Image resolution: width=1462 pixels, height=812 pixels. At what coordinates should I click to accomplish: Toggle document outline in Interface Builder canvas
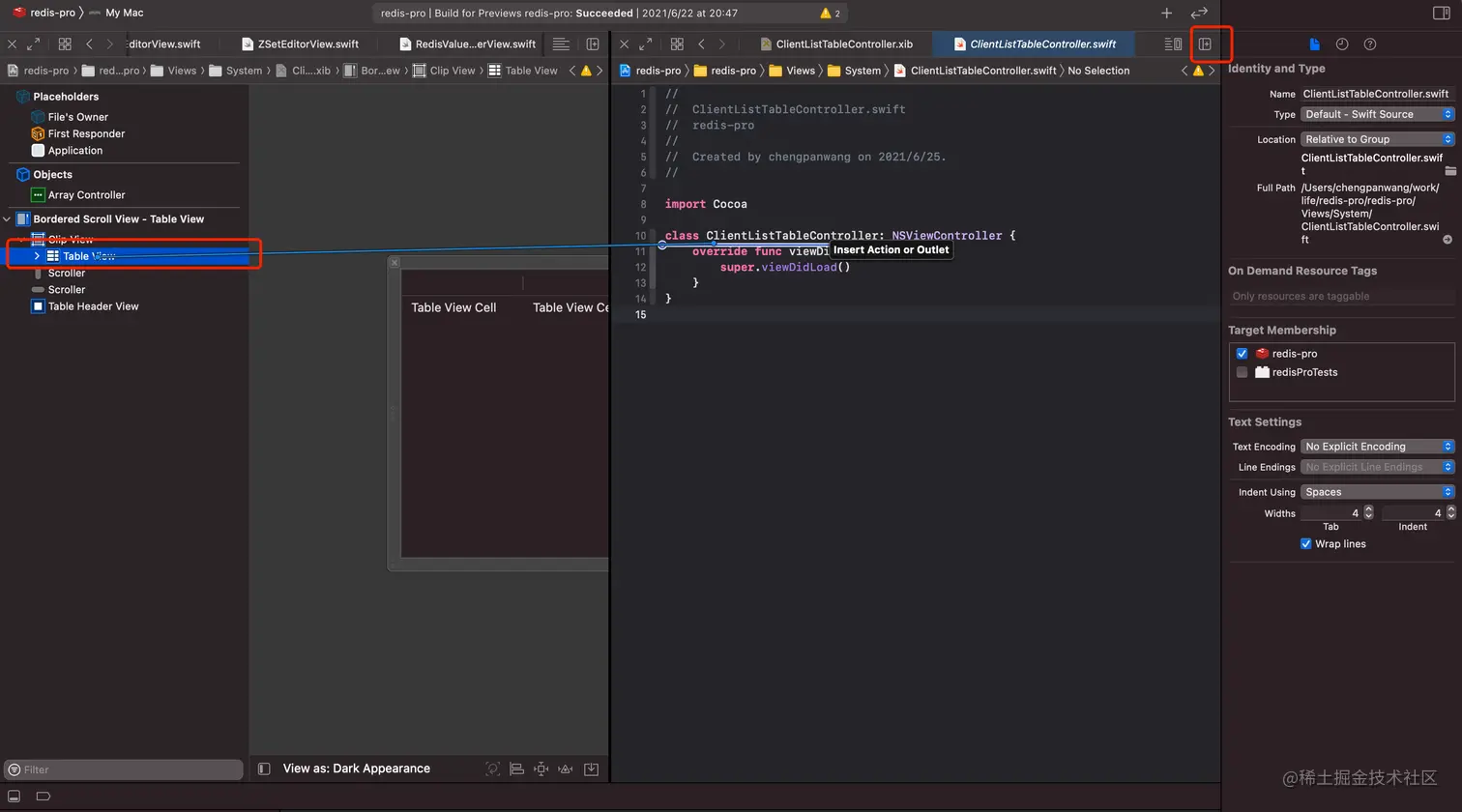click(x=264, y=769)
